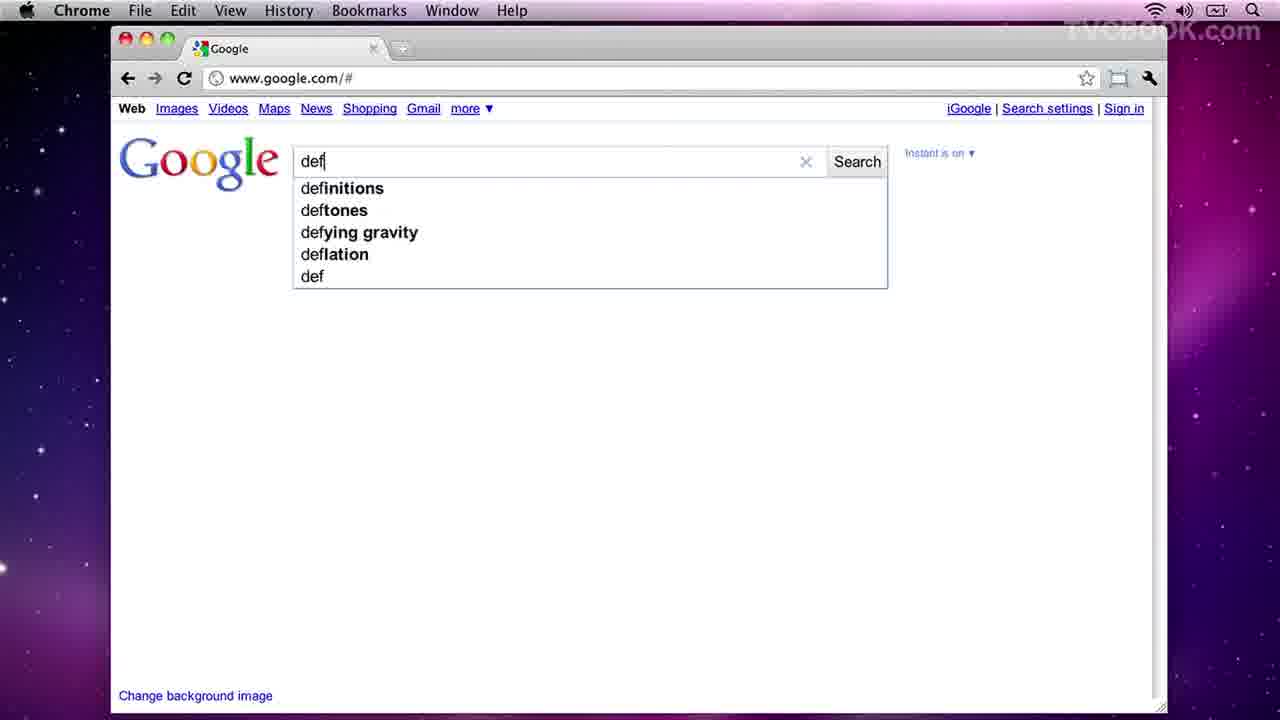
Task: Choose the 'deflation' suggestion
Action: pyautogui.click(x=590, y=254)
